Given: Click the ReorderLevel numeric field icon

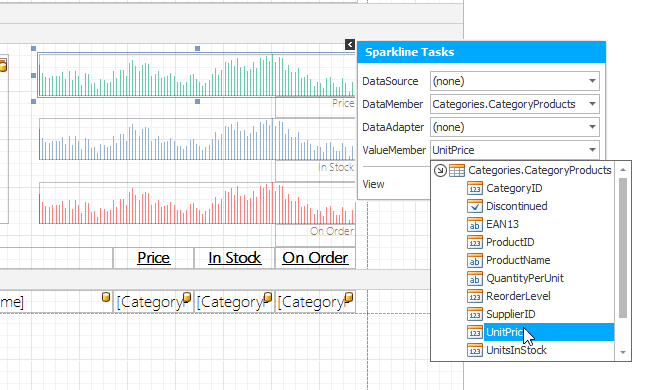Looking at the screenshot, I should (x=475, y=296).
